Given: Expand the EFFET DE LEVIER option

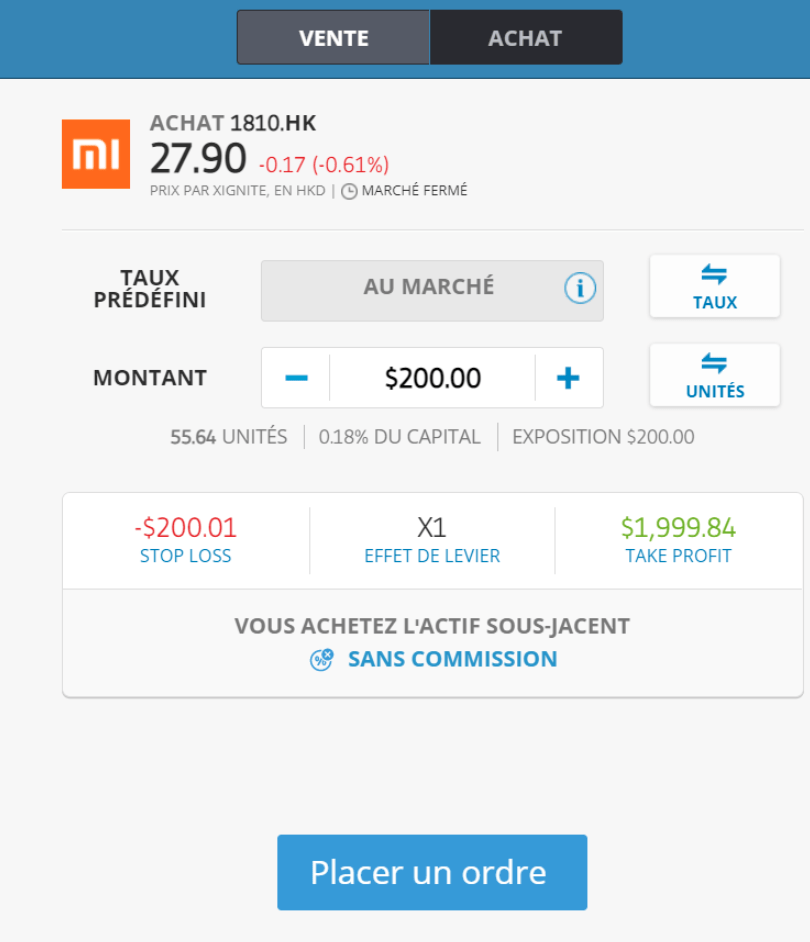Looking at the screenshot, I should click(432, 539).
